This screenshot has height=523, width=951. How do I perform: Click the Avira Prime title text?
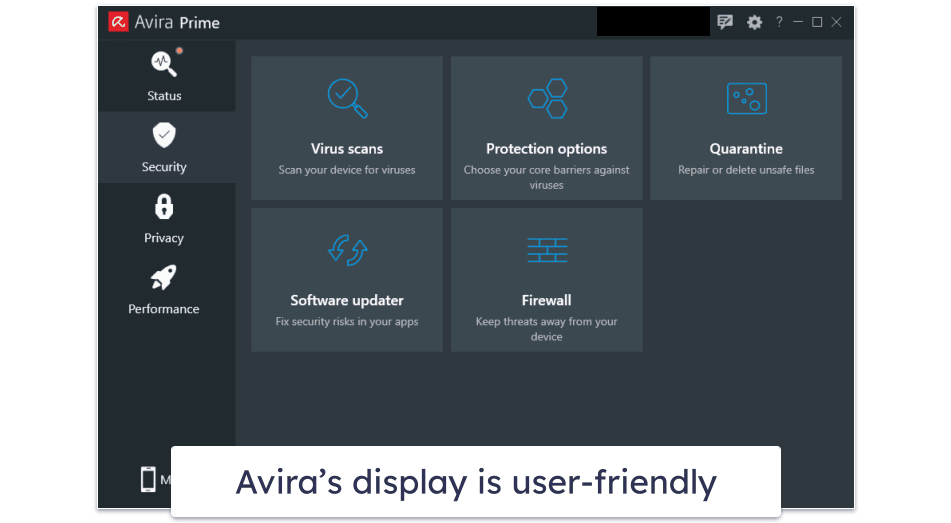pyautogui.click(x=176, y=22)
